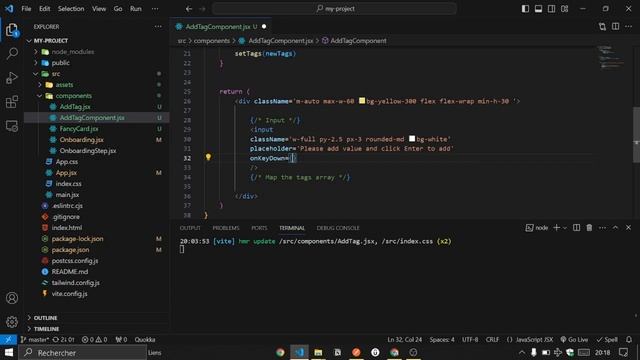Open the Extensions view
This screenshot has height=360, width=640.
point(12,102)
